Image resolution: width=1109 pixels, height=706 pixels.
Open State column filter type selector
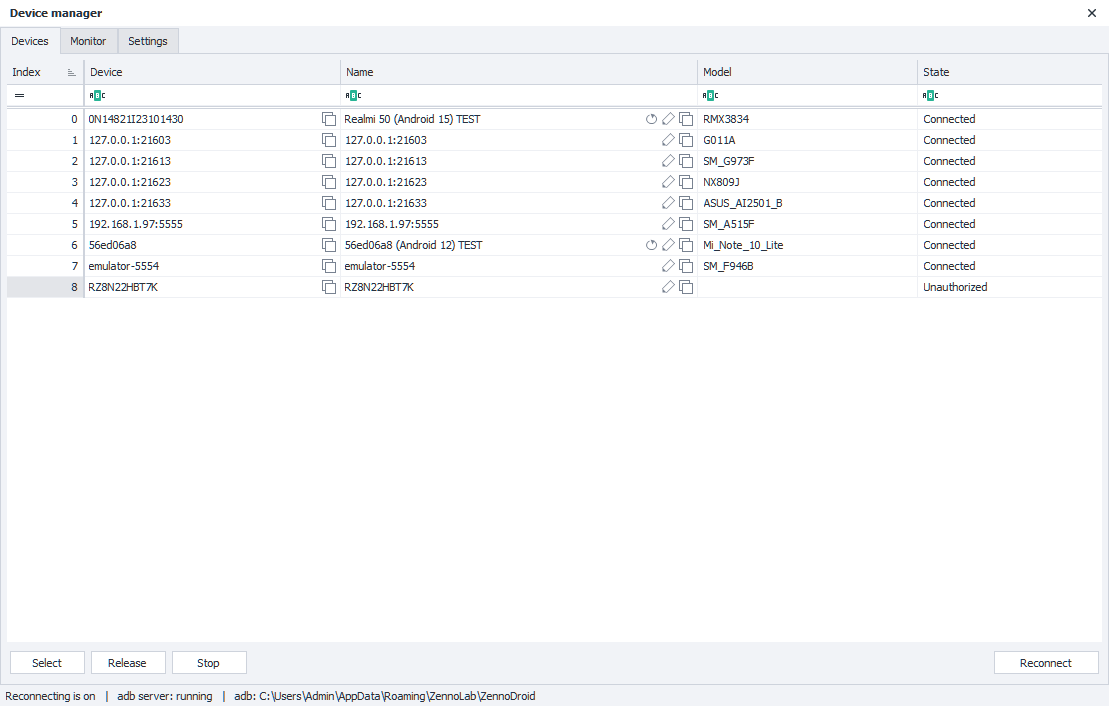(x=931, y=96)
